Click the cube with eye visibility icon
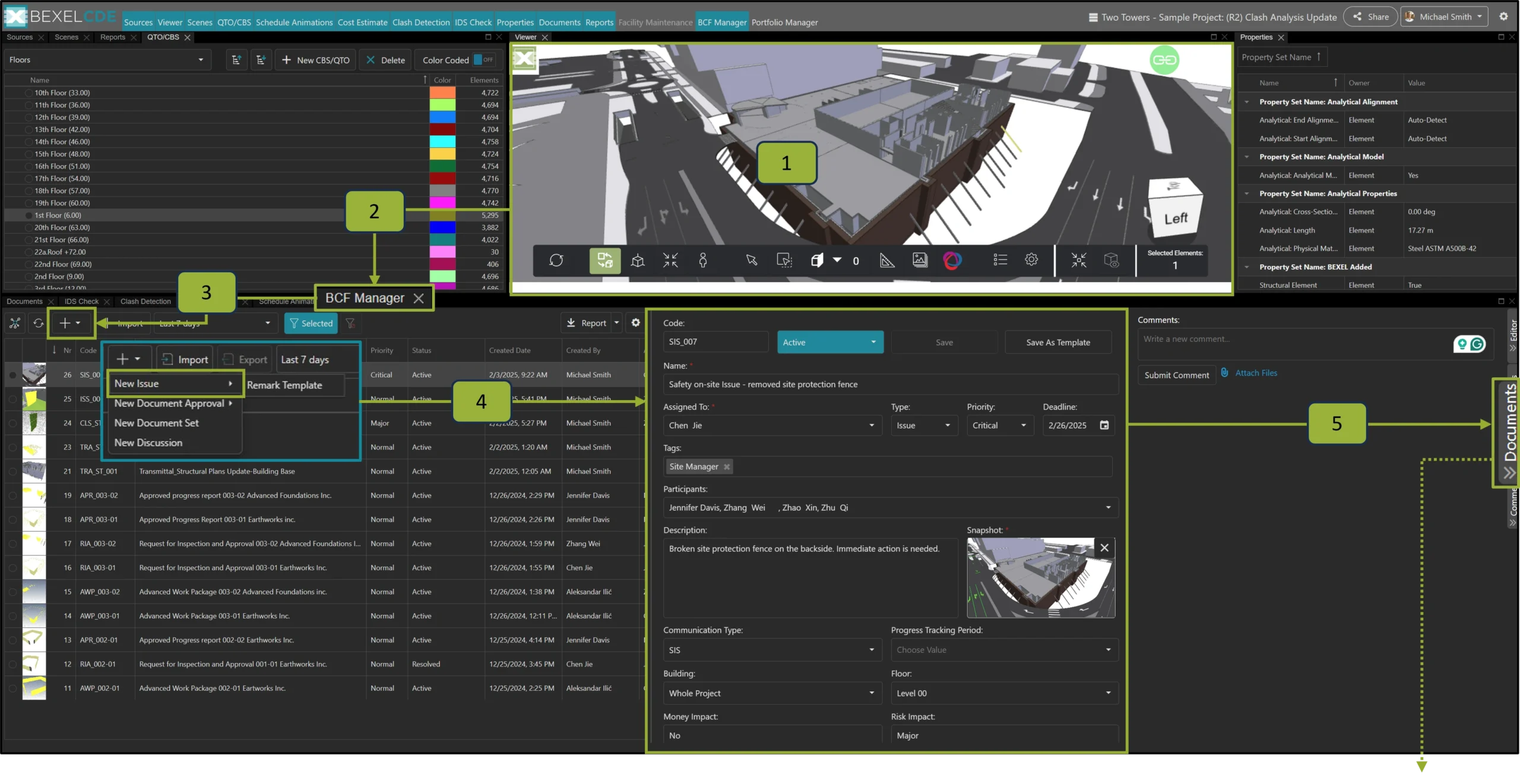The width and height of the screenshot is (1520, 784). pos(1111,261)
